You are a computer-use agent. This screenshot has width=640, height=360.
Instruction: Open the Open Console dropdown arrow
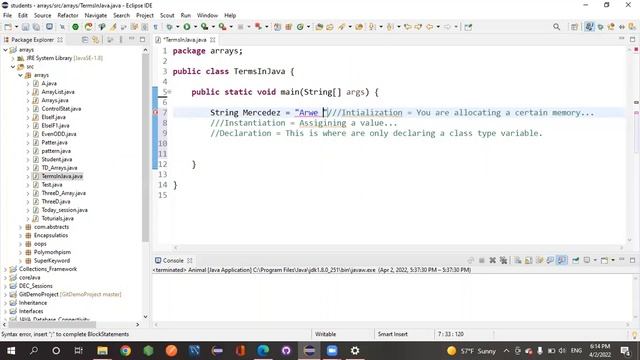pyautogui.click(x=613, y=260)
